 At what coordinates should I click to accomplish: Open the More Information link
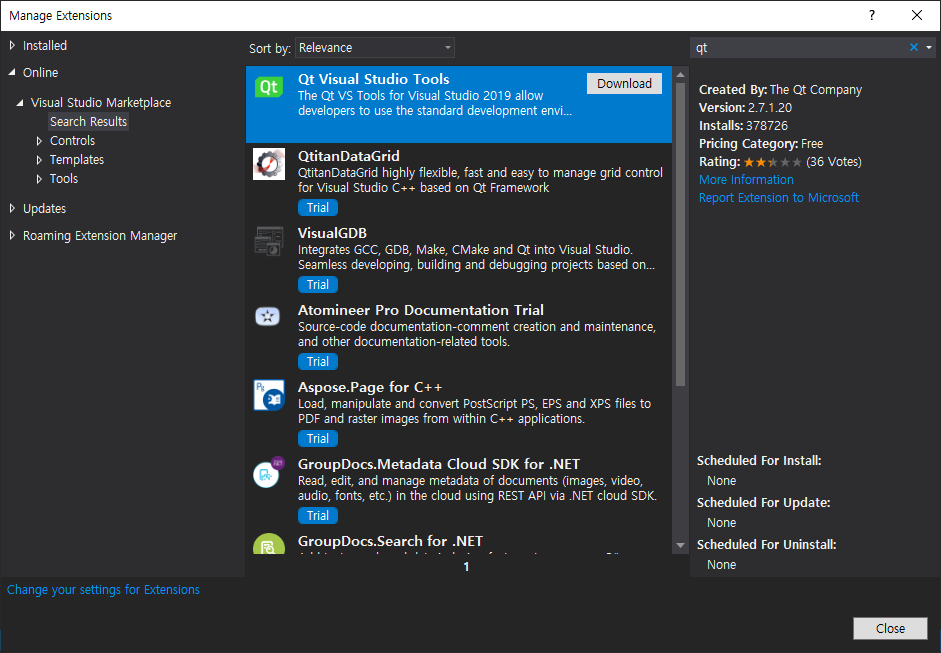746,179
